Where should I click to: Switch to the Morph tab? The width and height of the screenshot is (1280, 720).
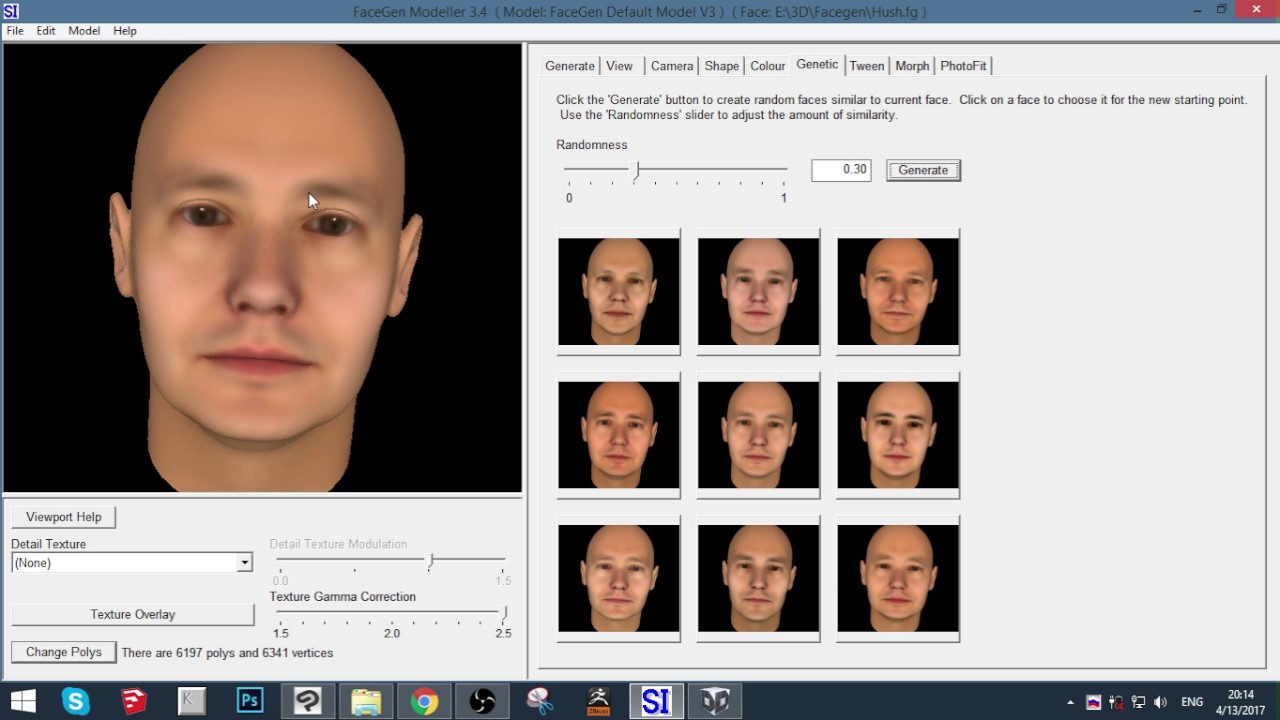click(x=912, y=66)
